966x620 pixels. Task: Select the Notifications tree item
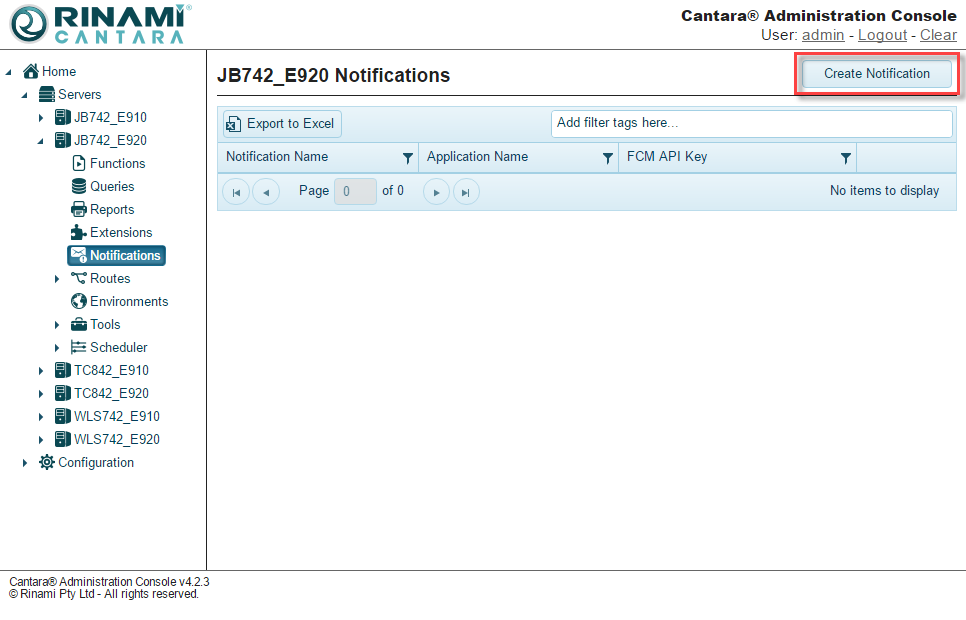tap(124, 255)
